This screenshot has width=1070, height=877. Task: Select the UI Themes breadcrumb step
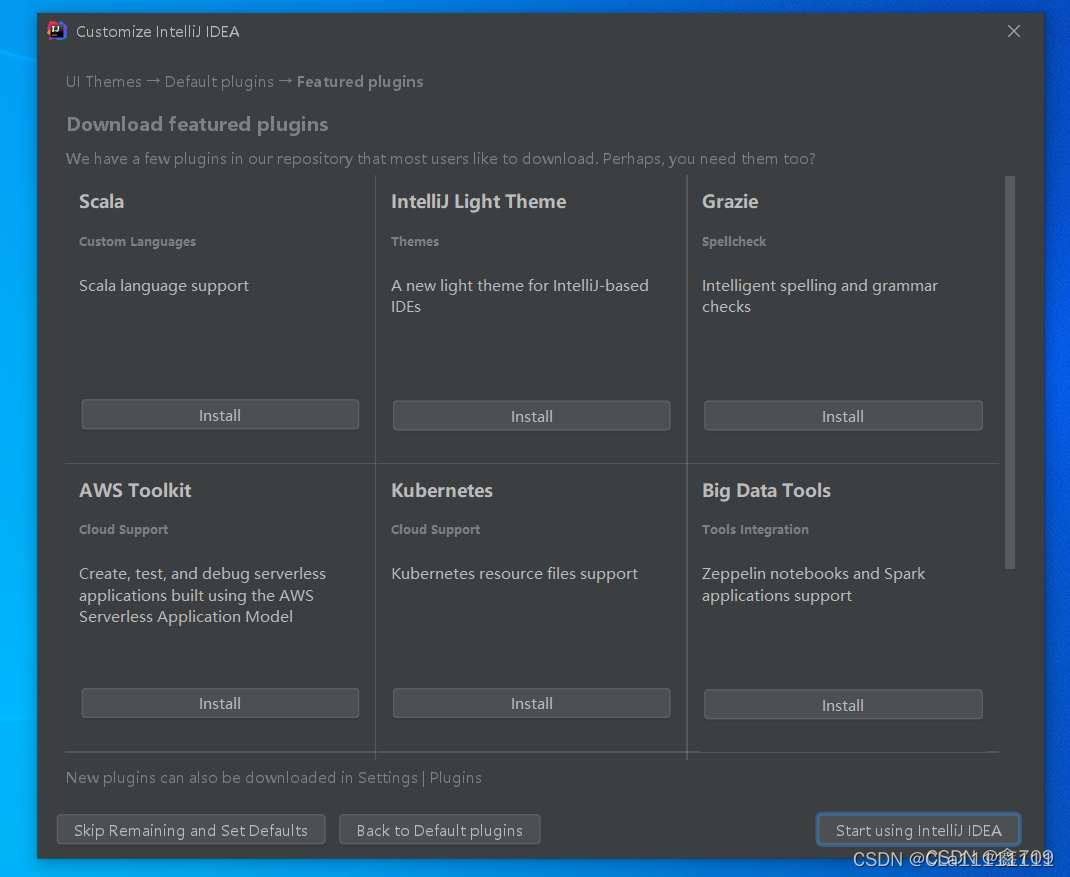coord(104,82)
